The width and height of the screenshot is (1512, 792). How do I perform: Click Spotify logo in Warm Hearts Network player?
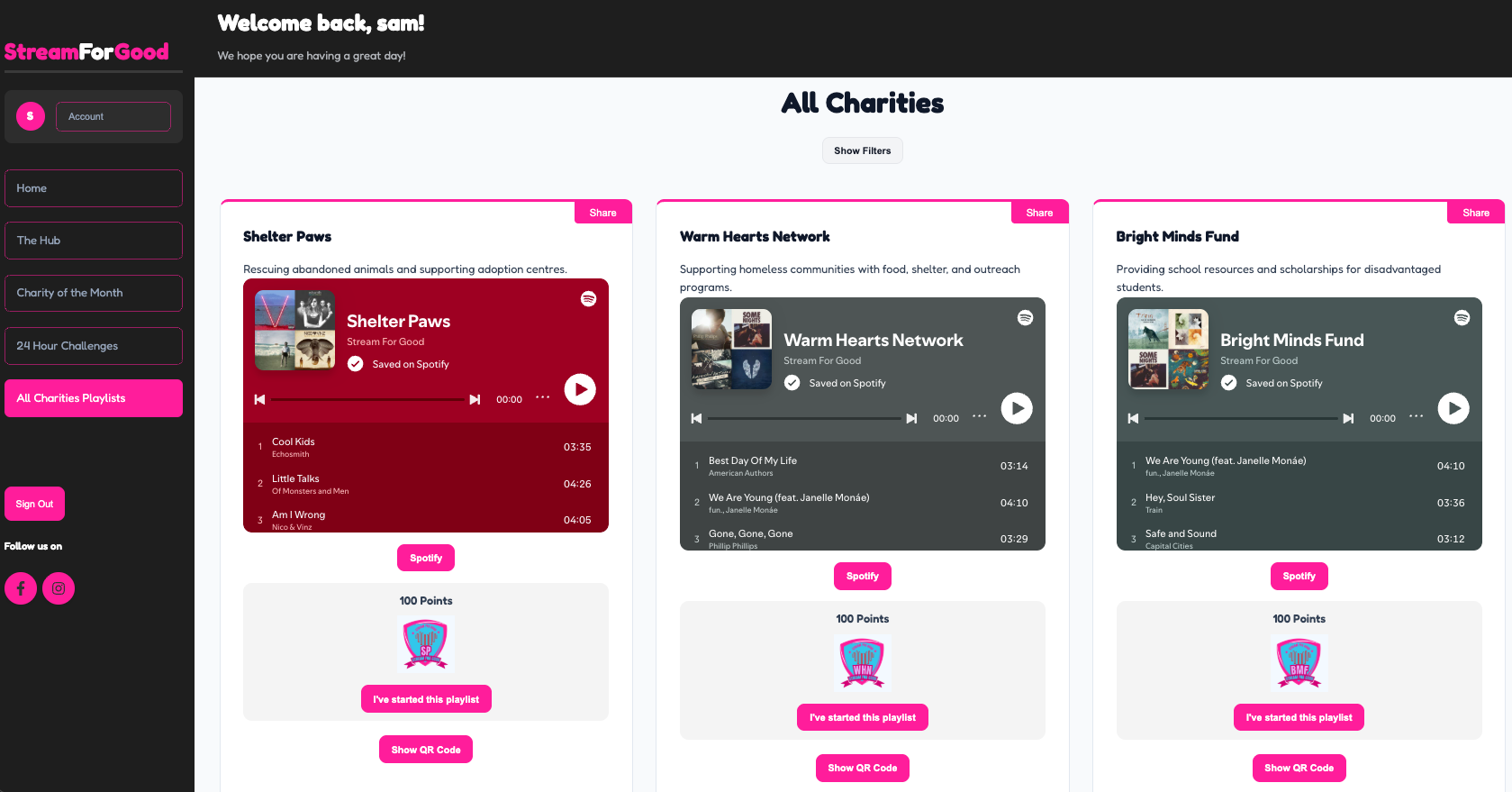coord(1025,318)
